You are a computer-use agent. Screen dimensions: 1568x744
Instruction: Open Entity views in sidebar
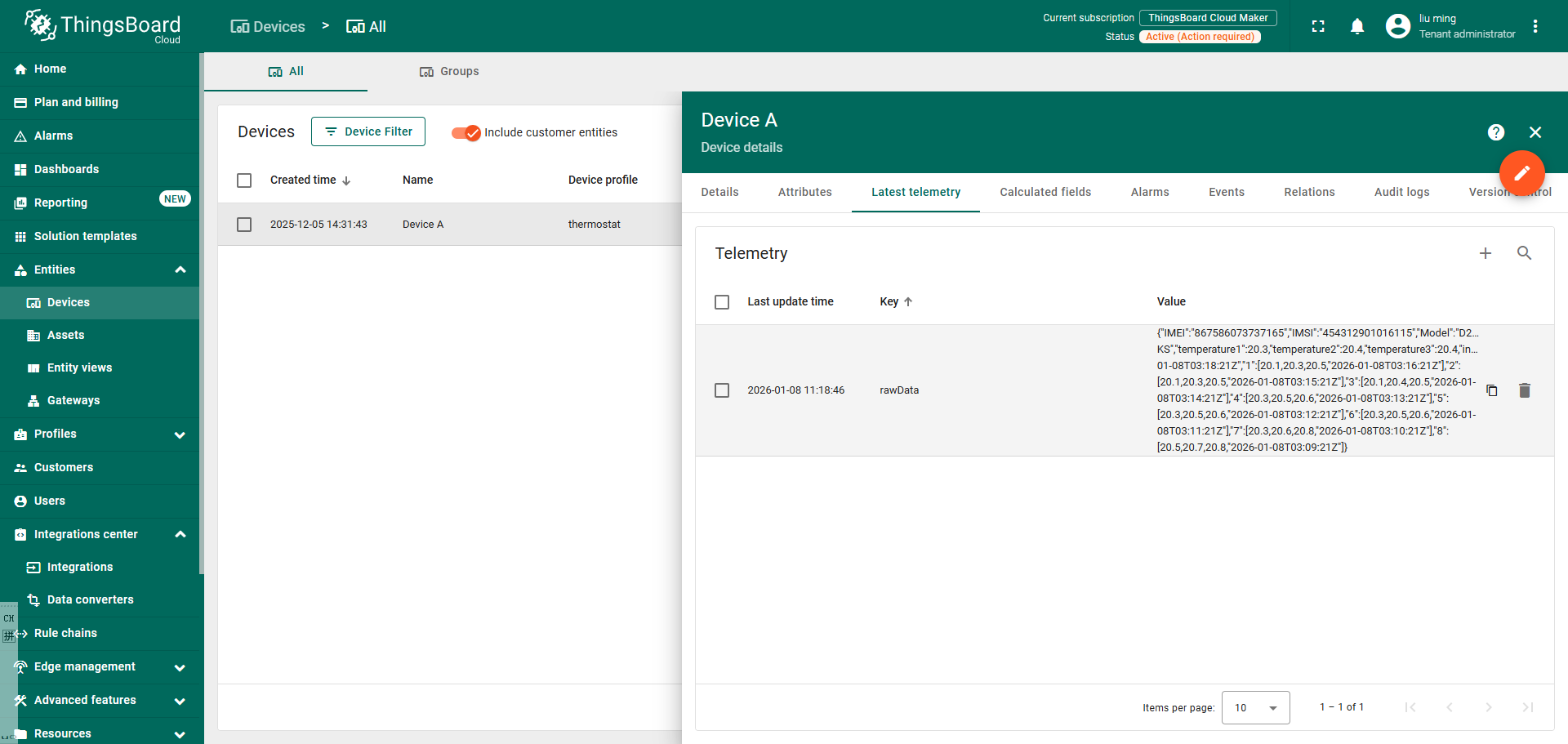[100, 368]
